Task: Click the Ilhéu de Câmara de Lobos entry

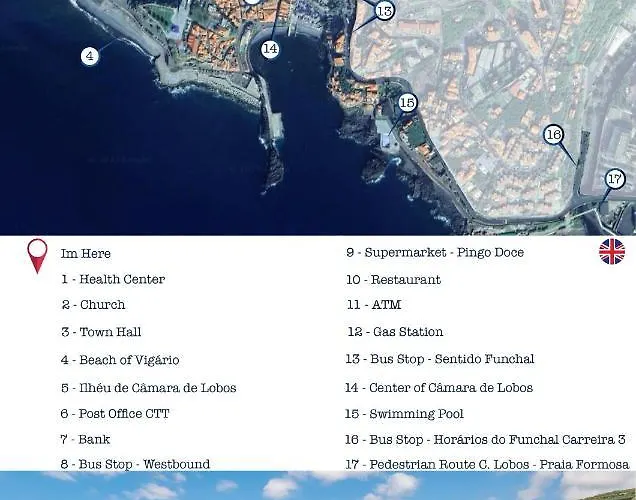Action: click(148, 388)
